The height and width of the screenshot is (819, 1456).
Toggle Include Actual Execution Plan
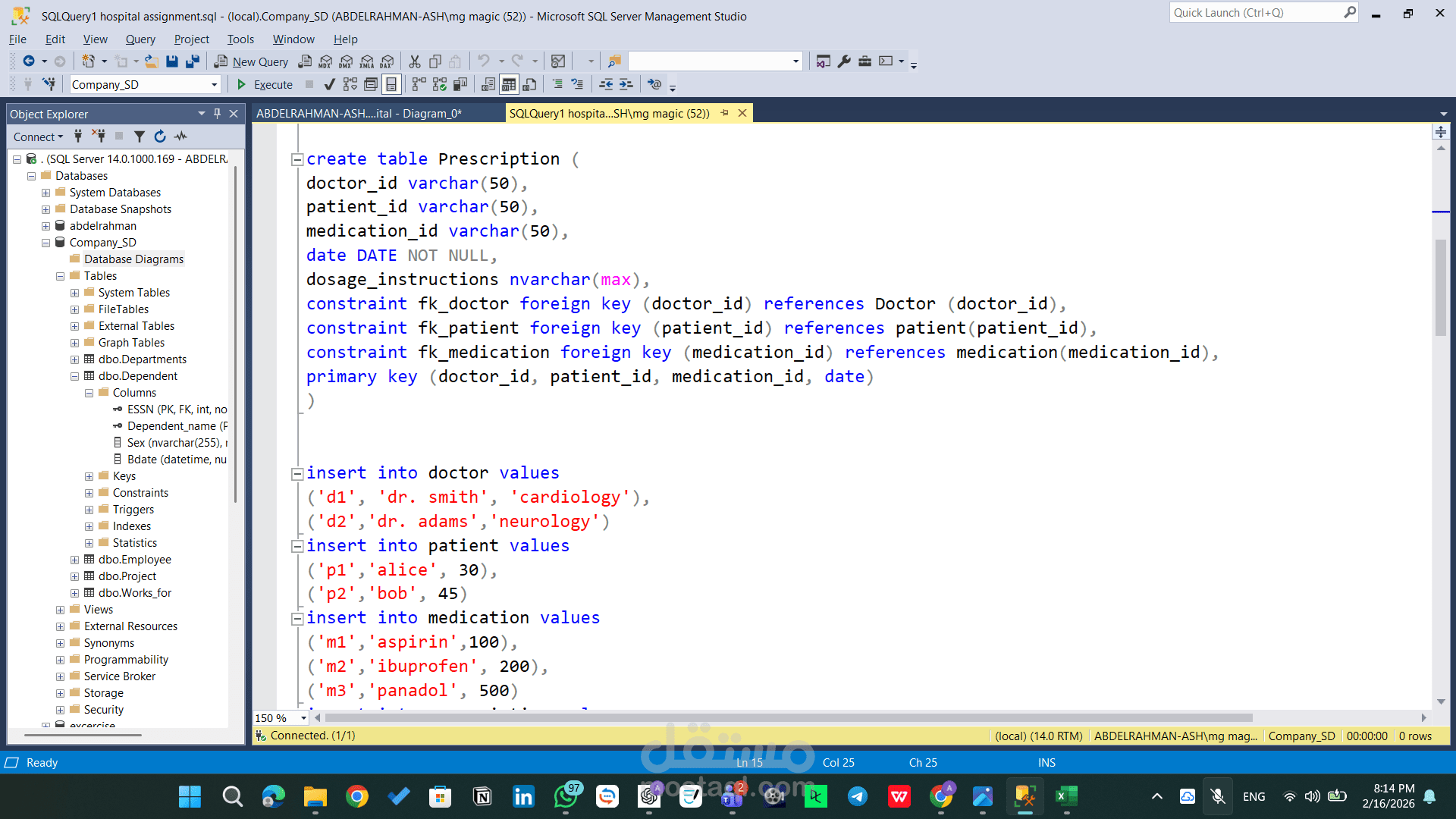coord(419,84)
